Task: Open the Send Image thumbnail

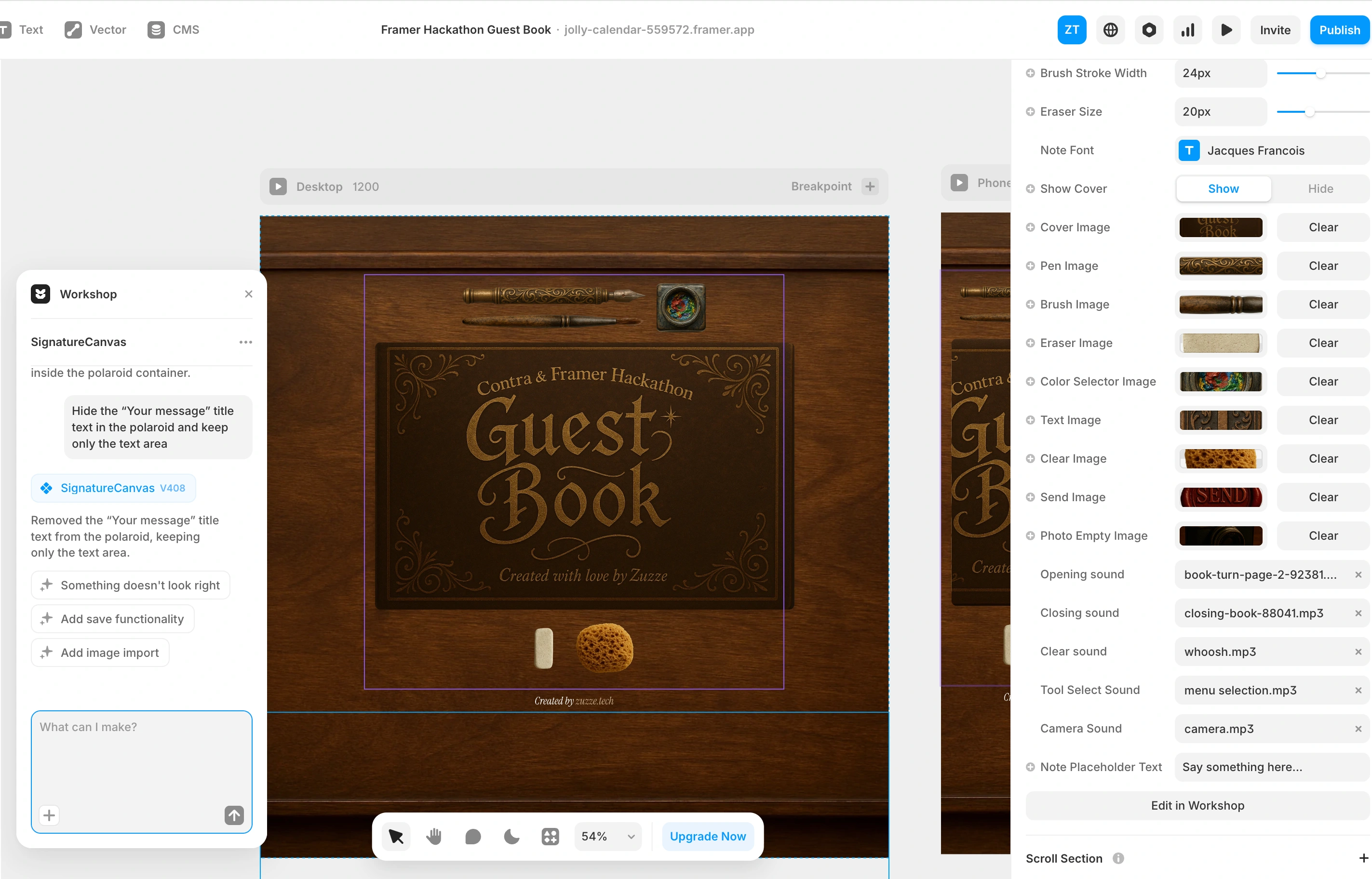Action: (1221, 497)
